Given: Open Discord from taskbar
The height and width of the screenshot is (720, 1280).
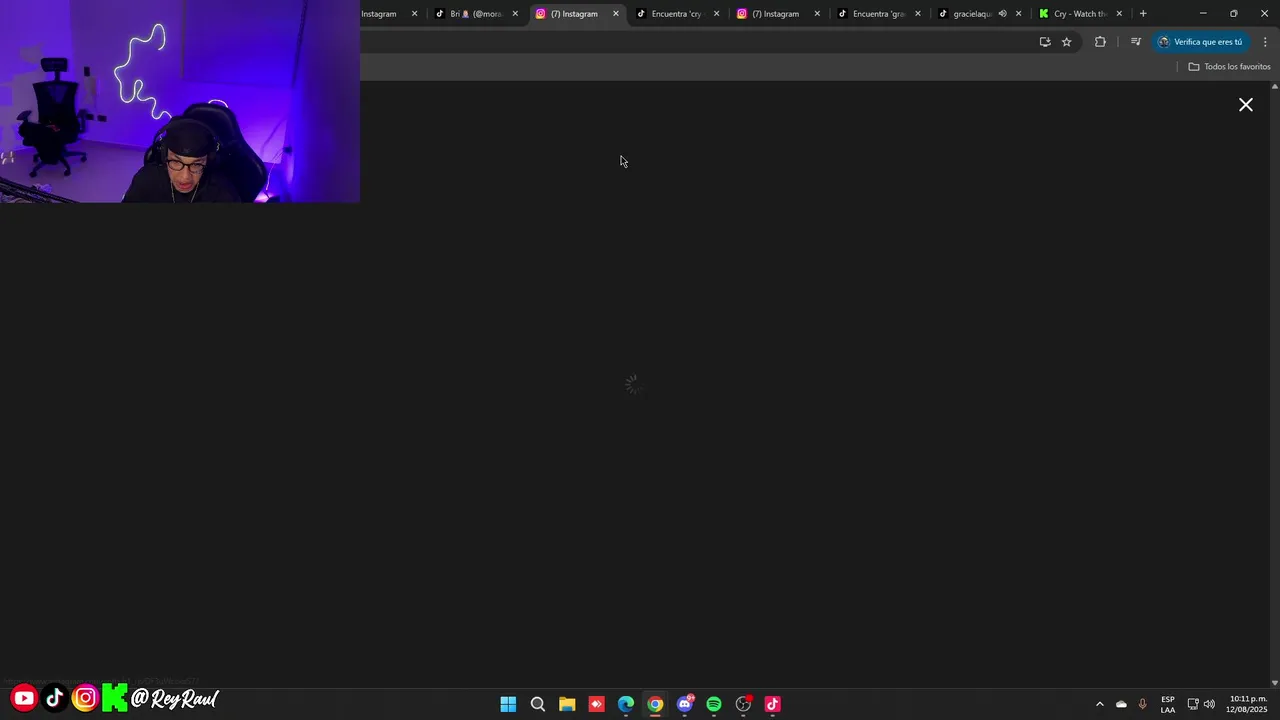Looking at the screenshot, I should click(685, 704).
